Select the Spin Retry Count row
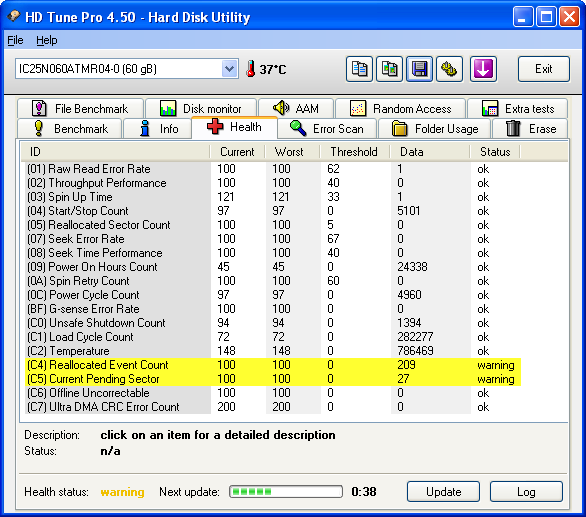The width and height of the screenshot is (586, 517). point(273,281)
